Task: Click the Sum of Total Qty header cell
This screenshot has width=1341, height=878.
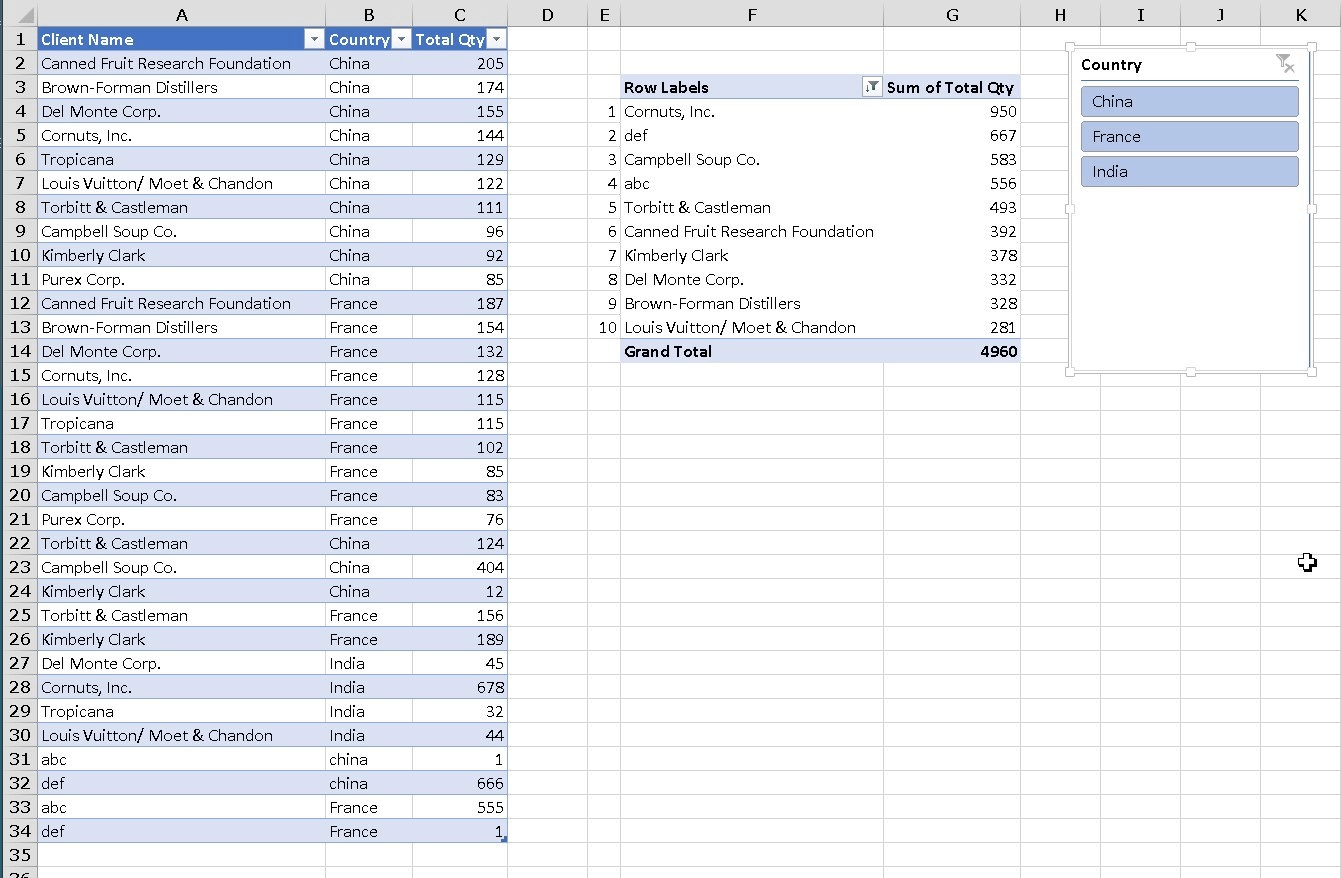Action: click(x=949, y=87)
